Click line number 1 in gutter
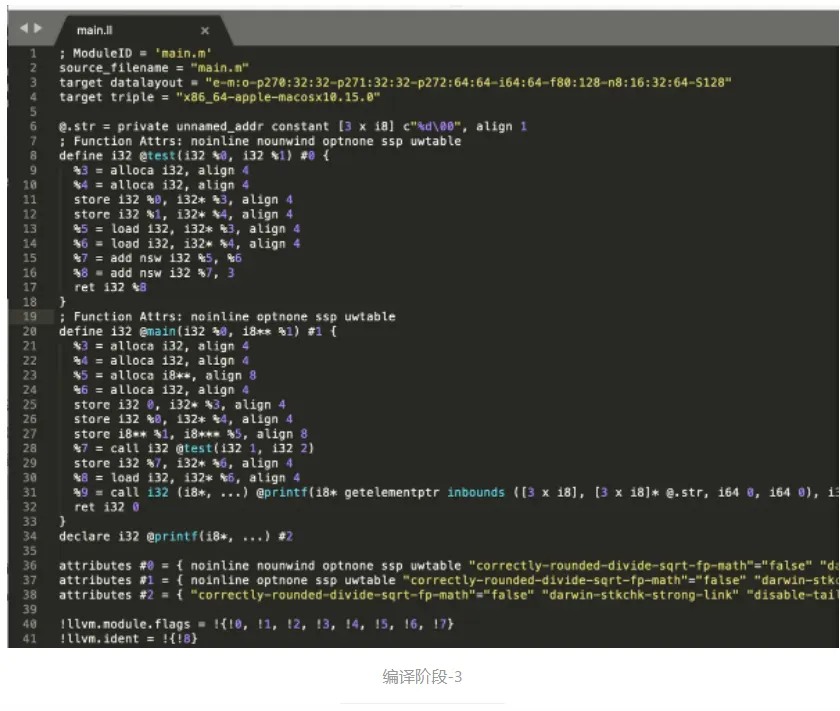Viewport: 840px width, 711px height. [33, 53]
